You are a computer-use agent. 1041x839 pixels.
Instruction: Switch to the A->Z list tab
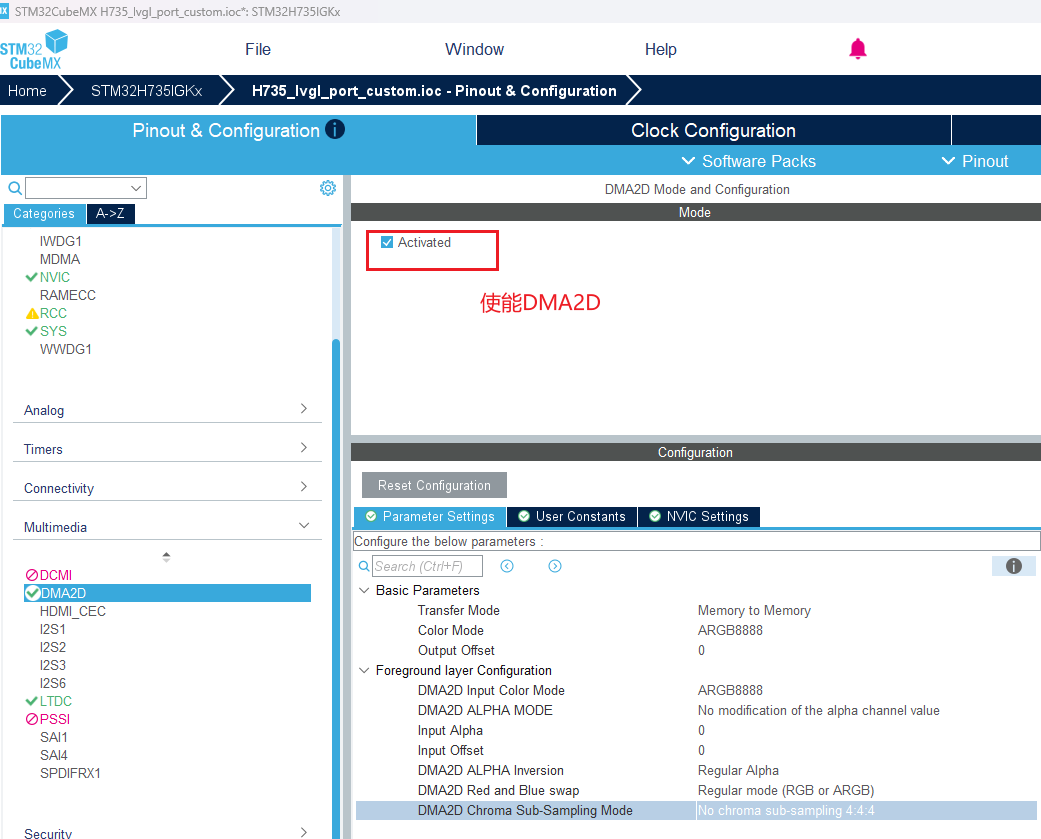(x=110, y=214)
